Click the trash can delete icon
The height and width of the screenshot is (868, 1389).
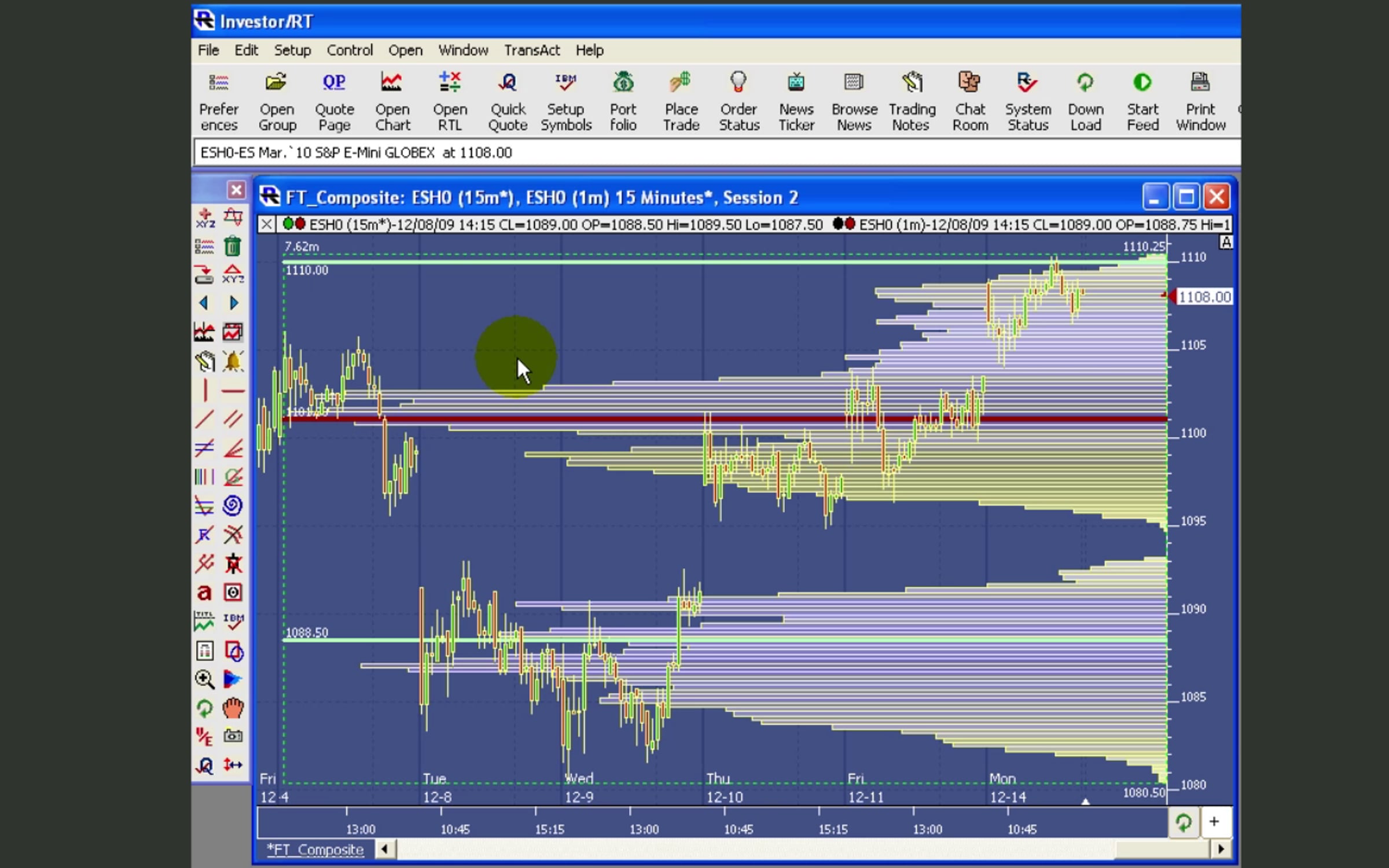233,247
